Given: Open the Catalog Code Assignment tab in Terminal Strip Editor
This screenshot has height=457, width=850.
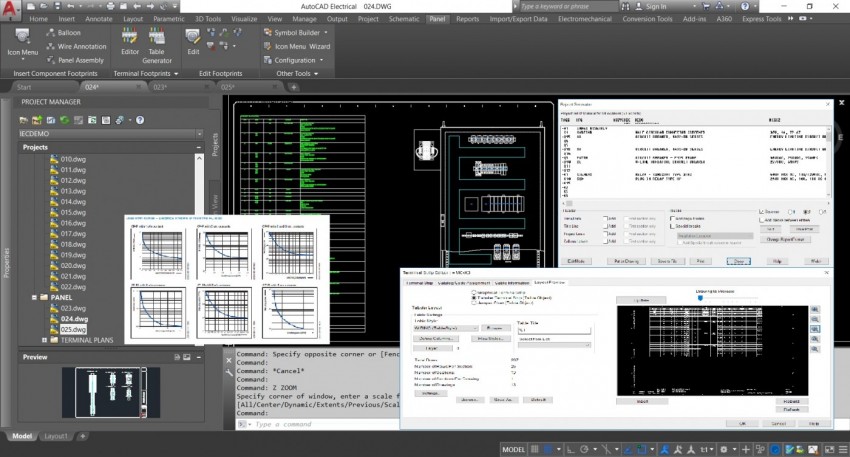Looking at the screenshot, I should [x=463, y=282].
